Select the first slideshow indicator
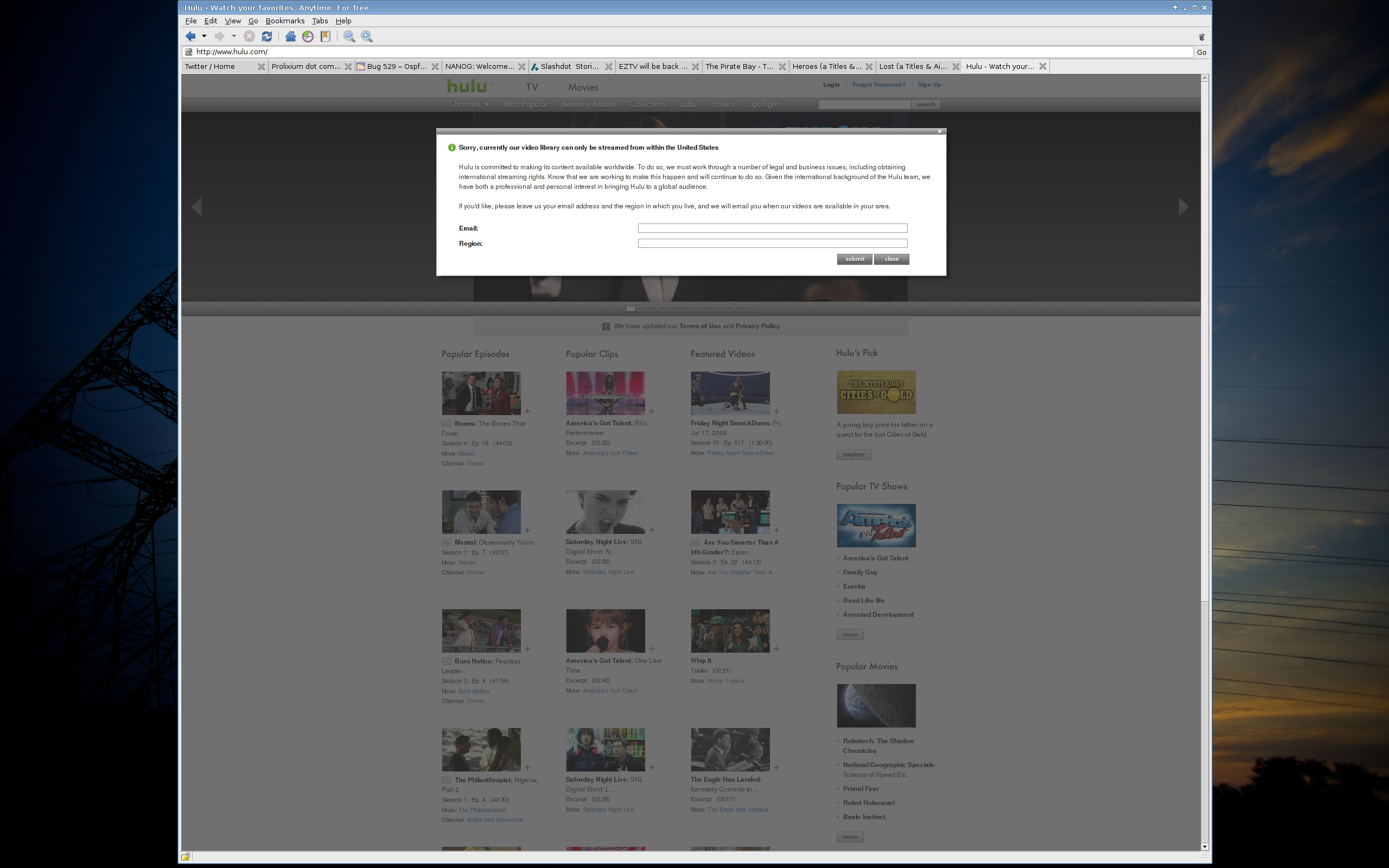 (631, 309)
